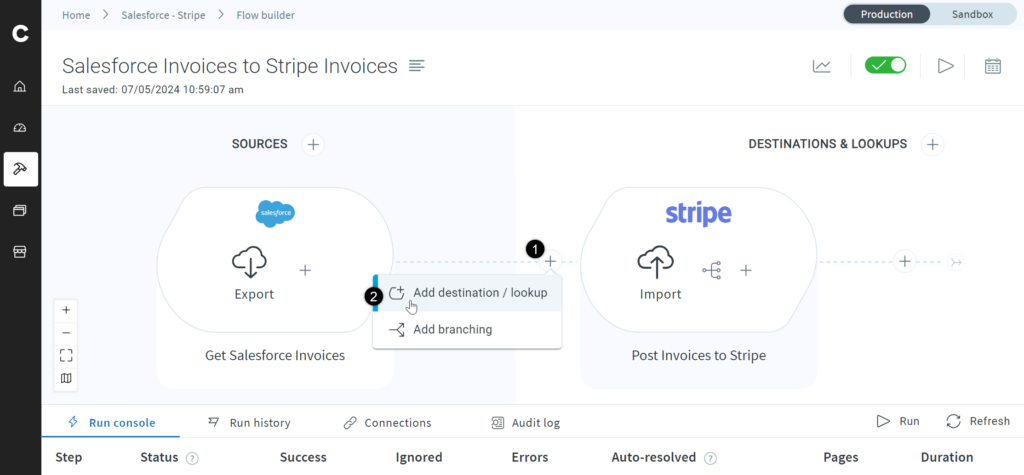Switch to Production environment
This screenshot has width=1024, height=475.
coord(886,14)
